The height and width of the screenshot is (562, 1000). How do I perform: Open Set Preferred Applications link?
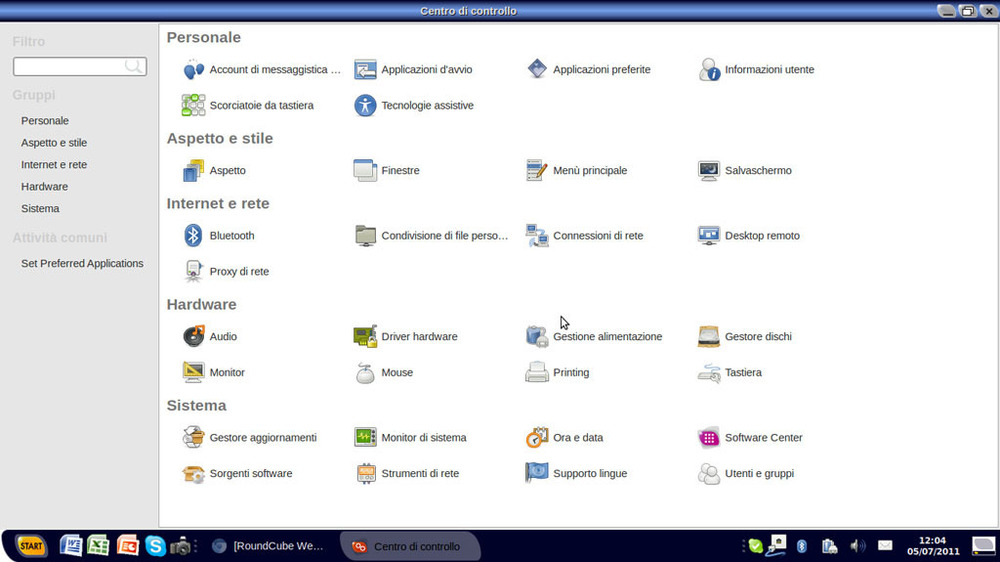[x=82, y=263]
